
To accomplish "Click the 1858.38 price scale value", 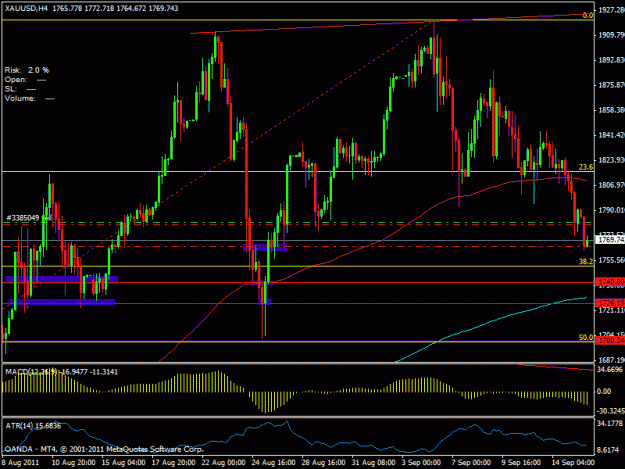I will 611,110.
